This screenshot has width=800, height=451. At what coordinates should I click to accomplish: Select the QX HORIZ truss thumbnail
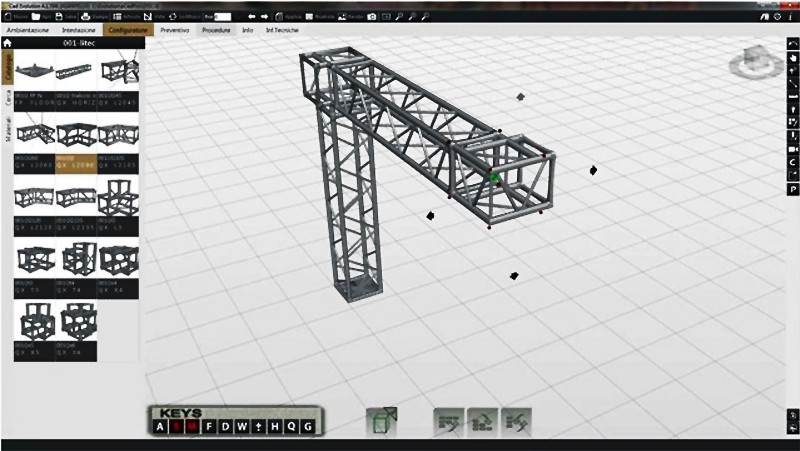(76, 78)
